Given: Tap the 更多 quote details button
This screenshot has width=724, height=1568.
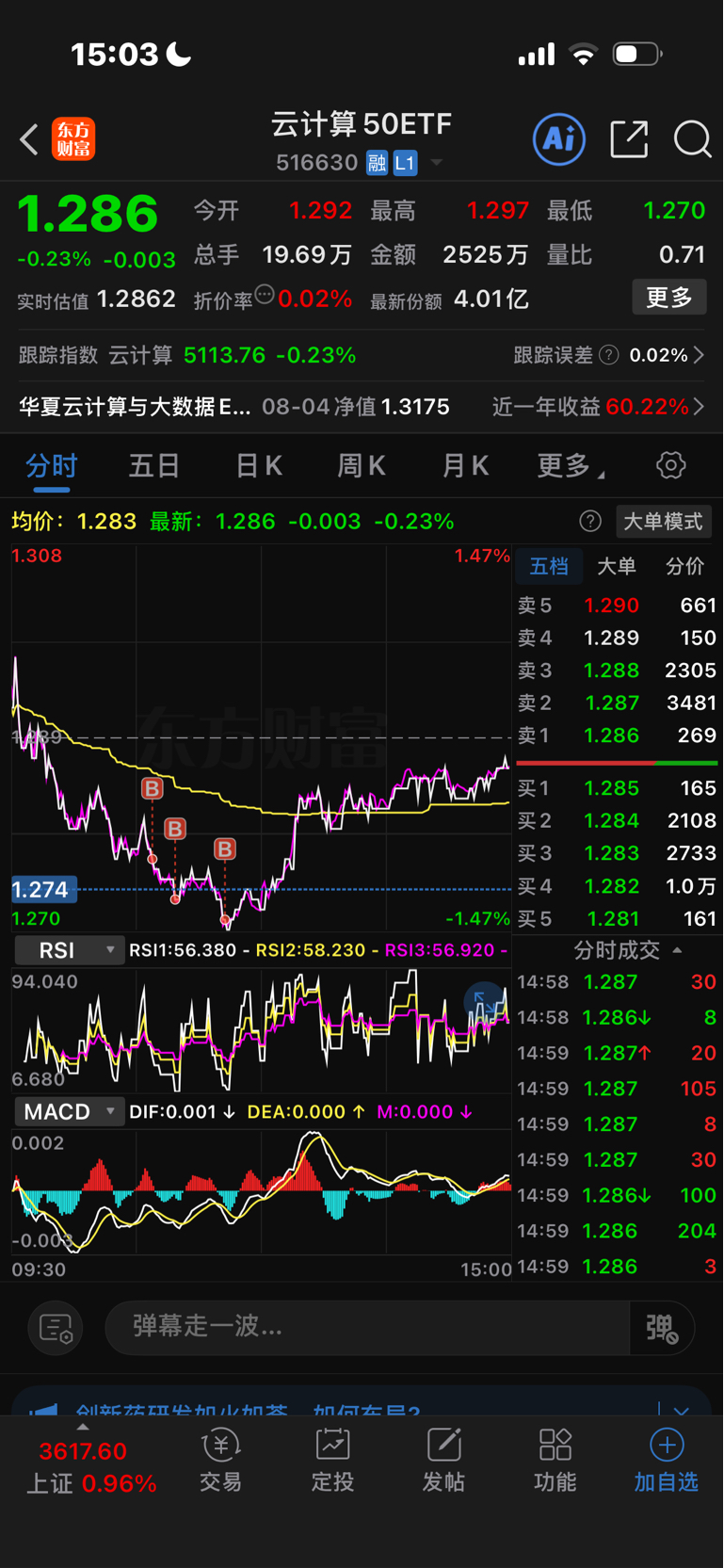Looking at the screenshot, I should 669,298.
